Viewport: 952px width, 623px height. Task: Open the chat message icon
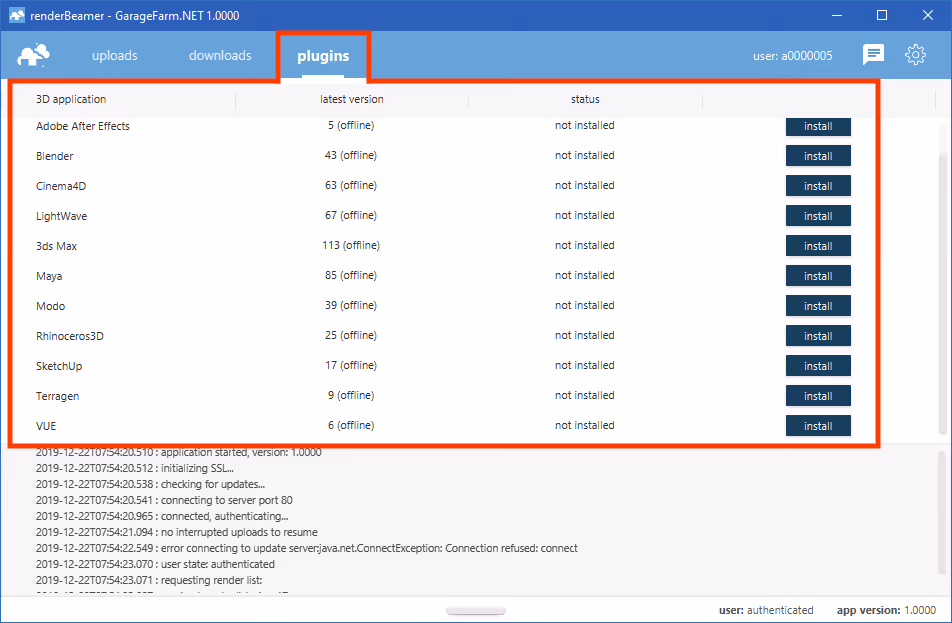pyautogui.click(x=873, y=55)
